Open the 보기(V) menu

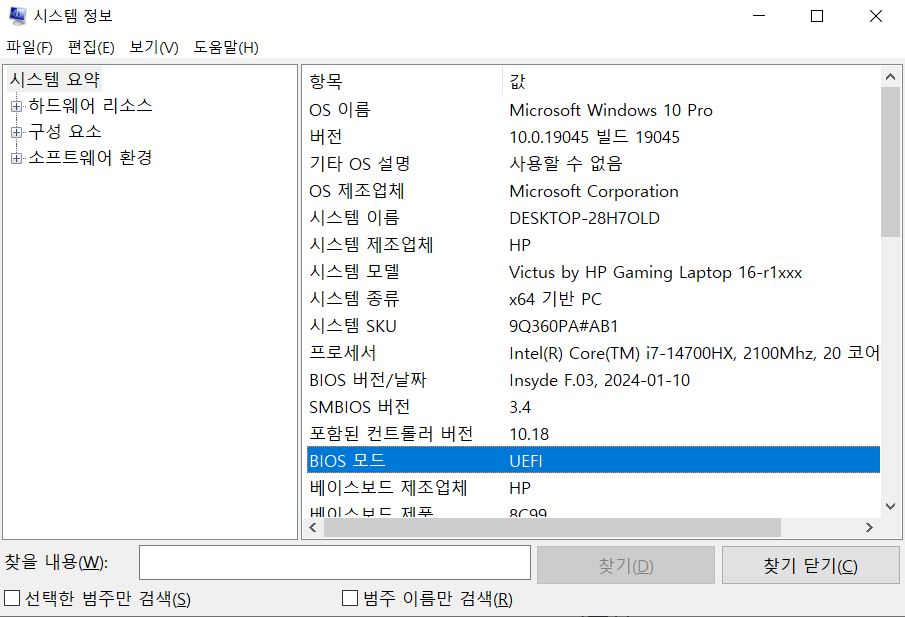pyautogui.click(x=154, y=47)
